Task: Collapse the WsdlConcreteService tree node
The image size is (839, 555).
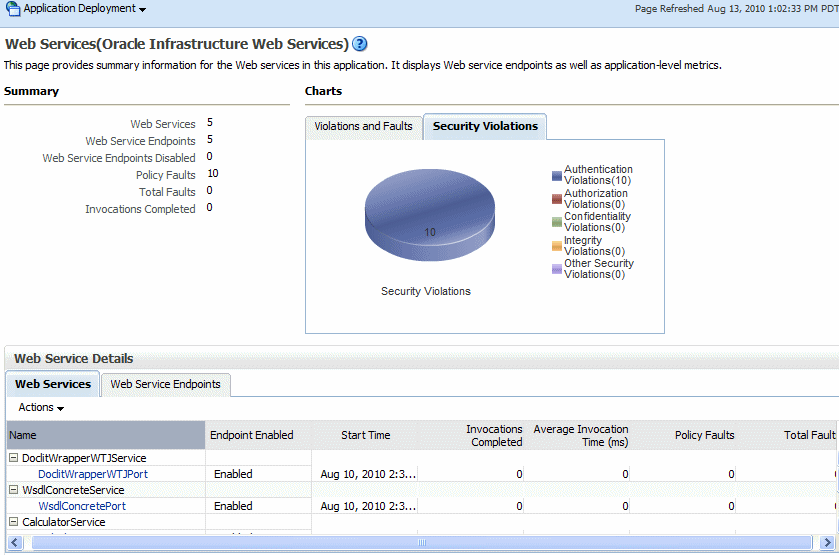Action: point(13,490)
